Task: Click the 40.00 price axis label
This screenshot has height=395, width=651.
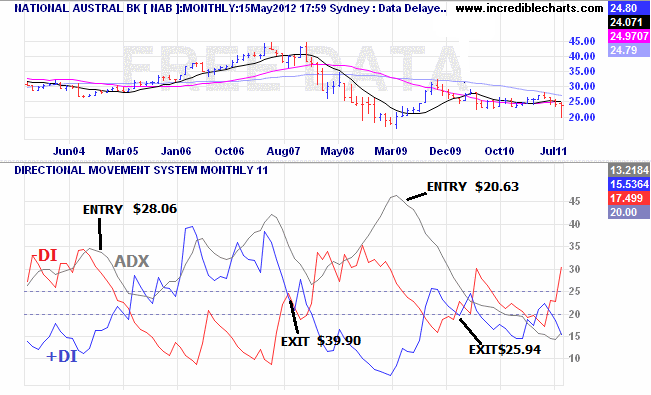Action: pos(582,56)
